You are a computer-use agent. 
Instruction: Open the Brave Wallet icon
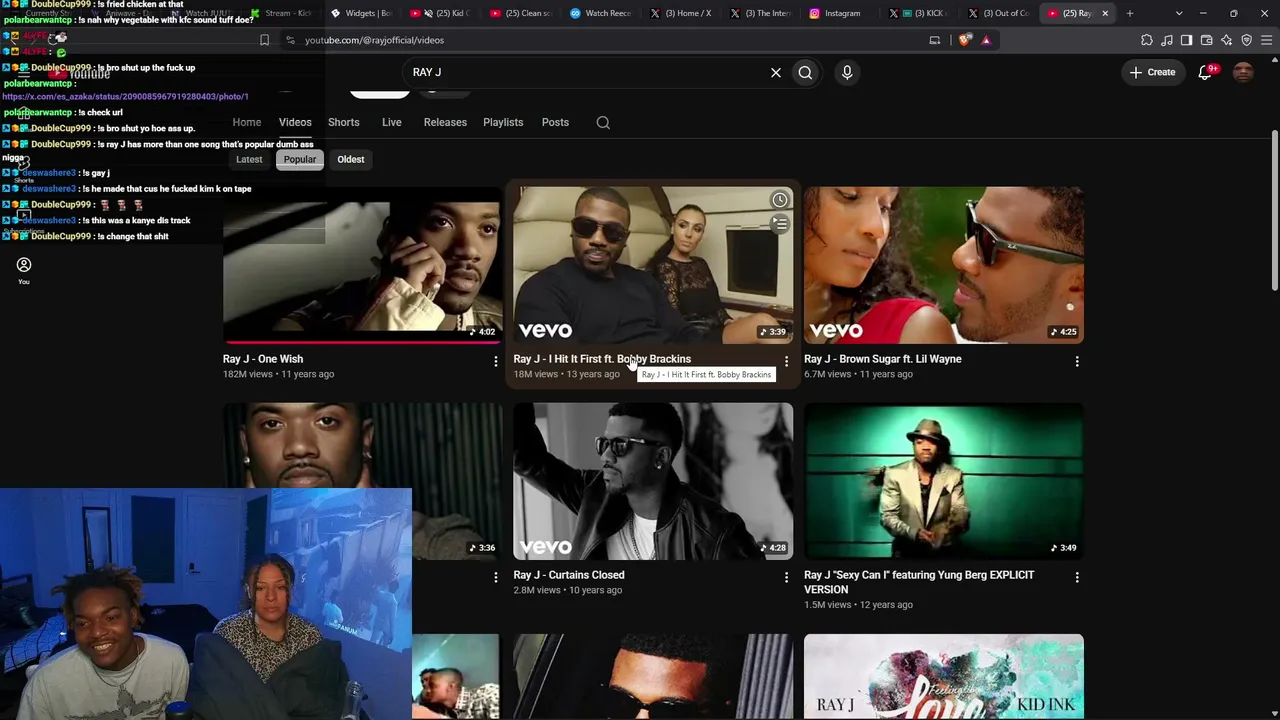[x=1207, y=40]
